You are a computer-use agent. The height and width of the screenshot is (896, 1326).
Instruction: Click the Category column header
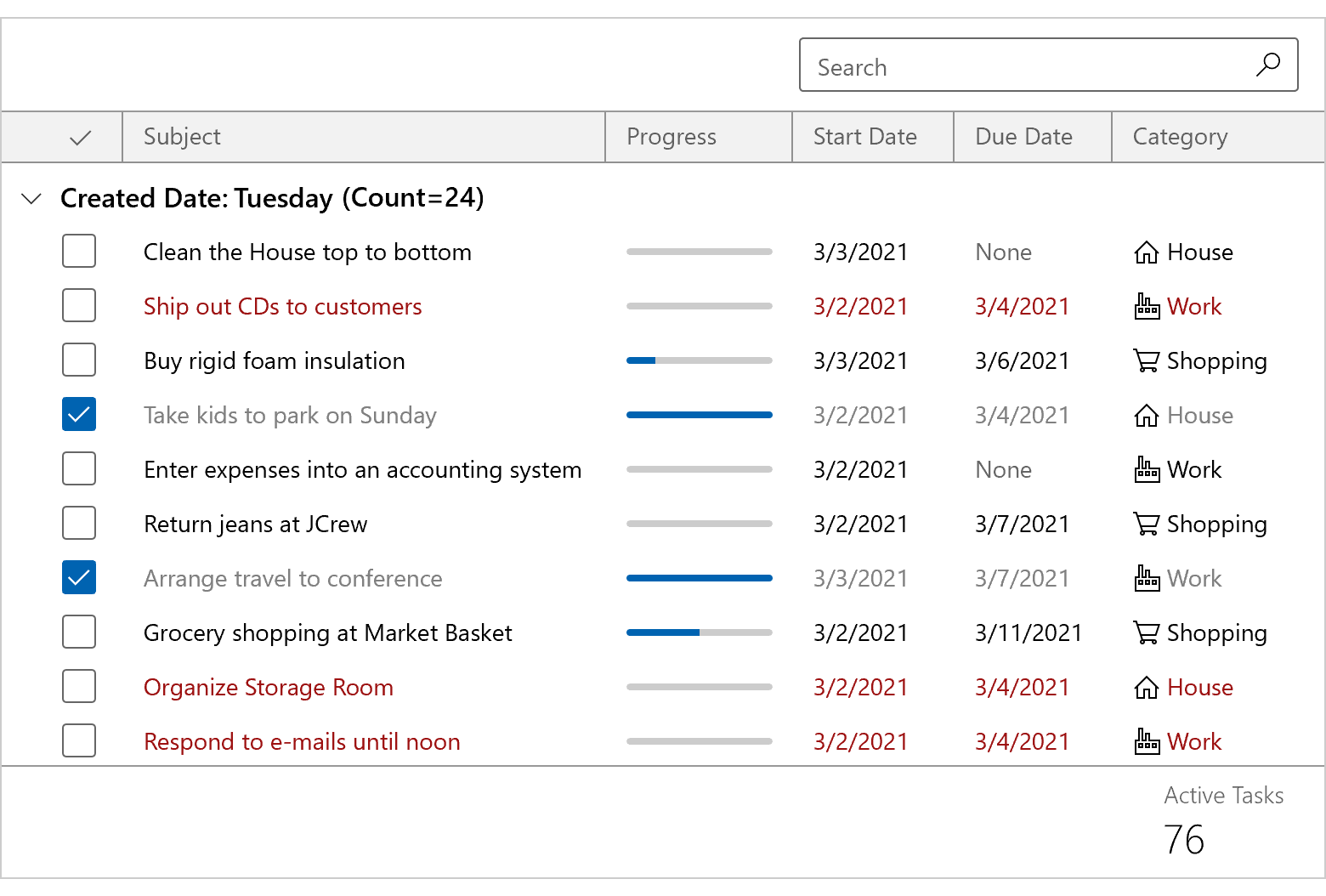pyautogui.click(x=1180, y=136)
